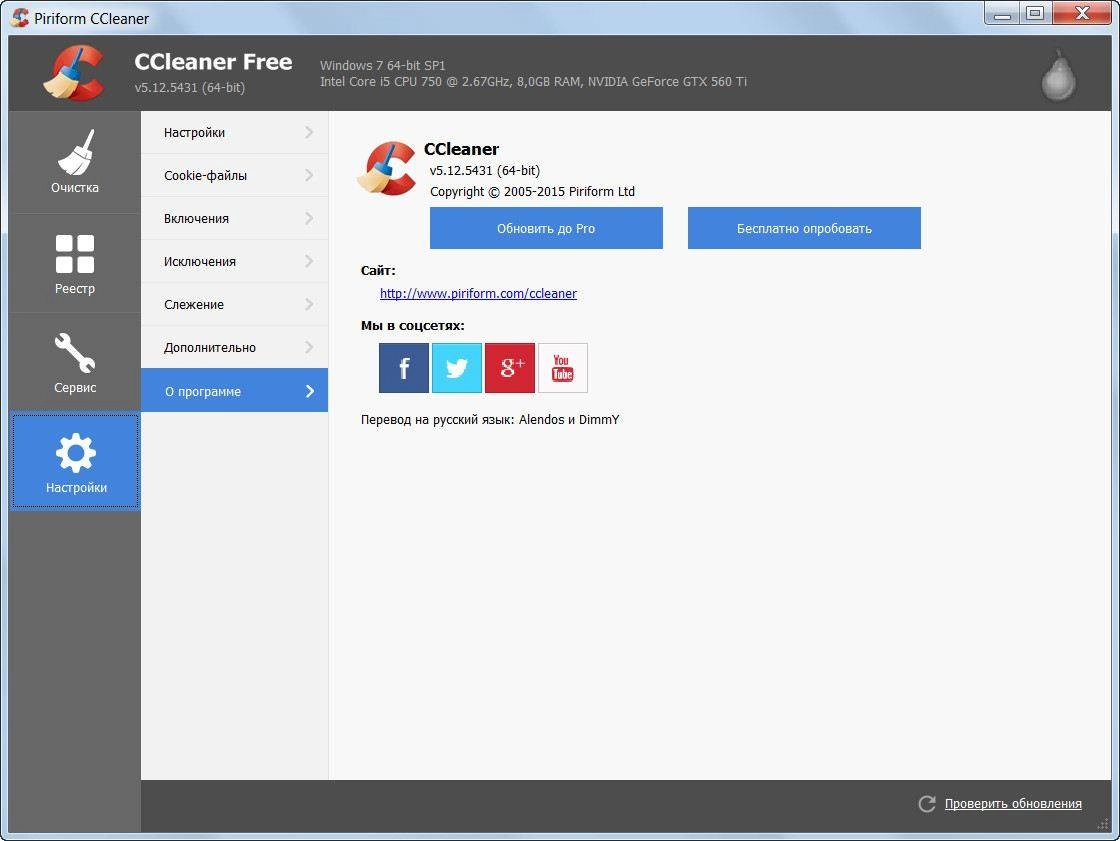This screenshot has height=841, width=1120.
Task: Click the title bar CCleaner app icon
Action: [x=21, y=18]
